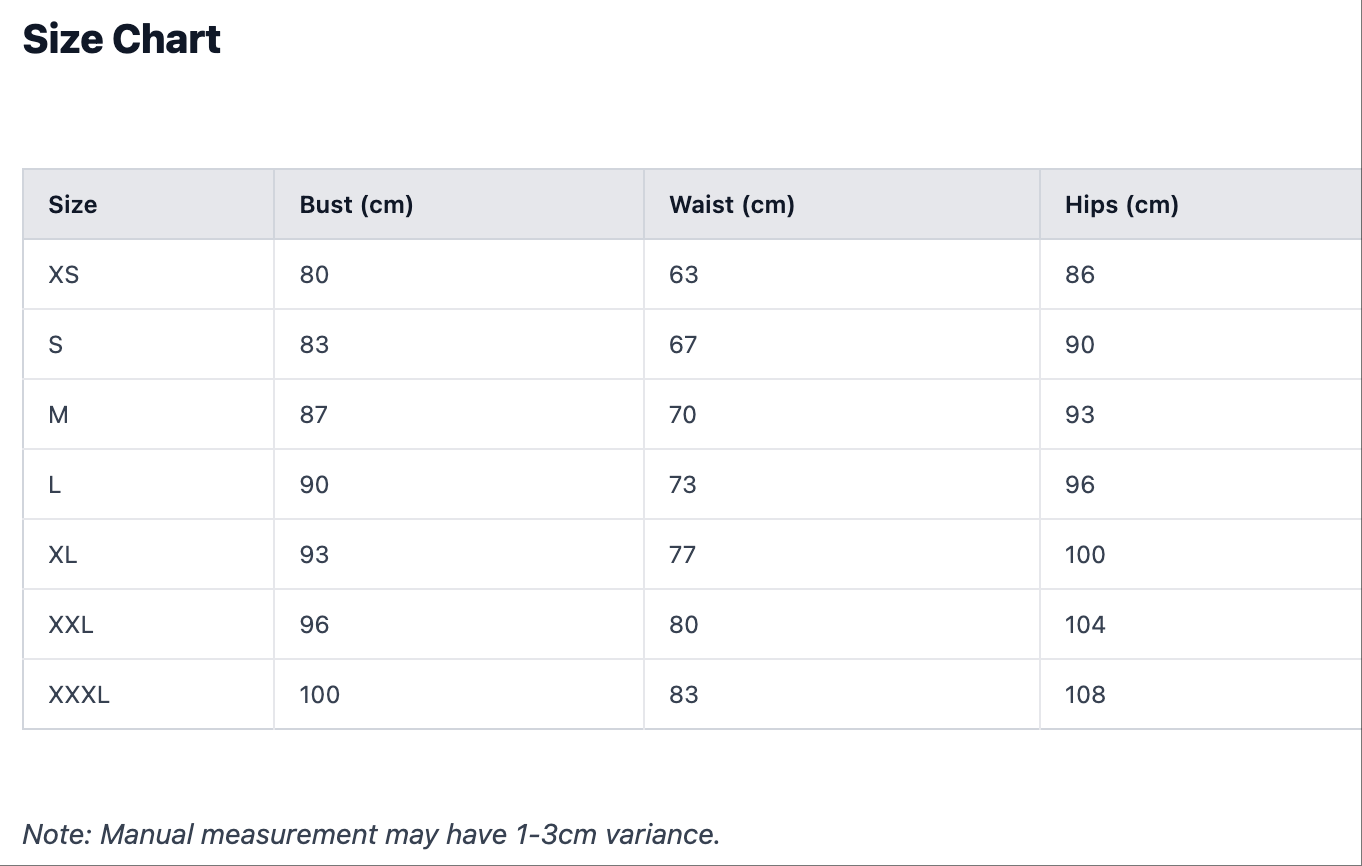1362x866 pixels.
Task: Click the XS waist value 63
Action: (x=684, y=275)
